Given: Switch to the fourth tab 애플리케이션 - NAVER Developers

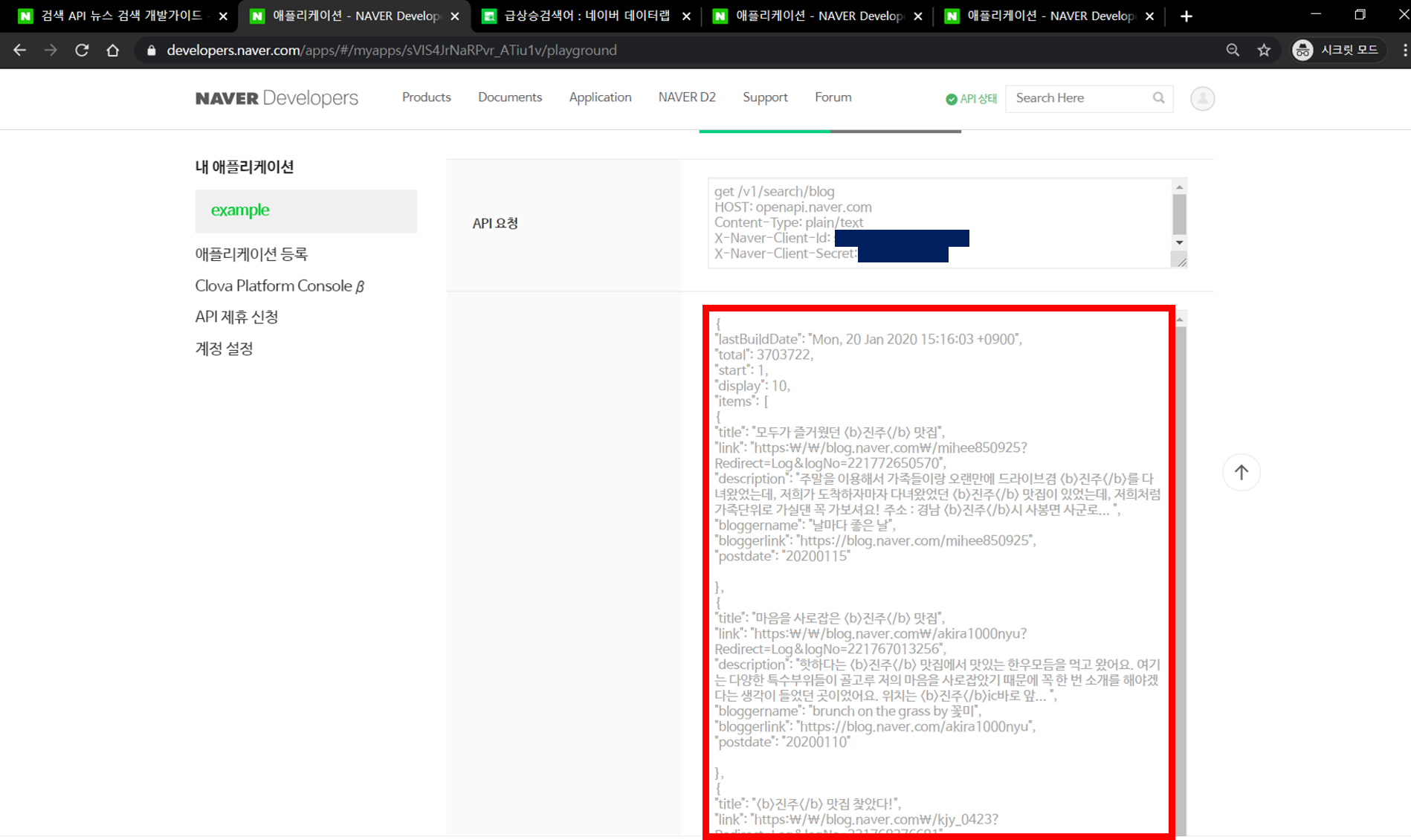Looking at the screenshot, I should tap(818, 16).
